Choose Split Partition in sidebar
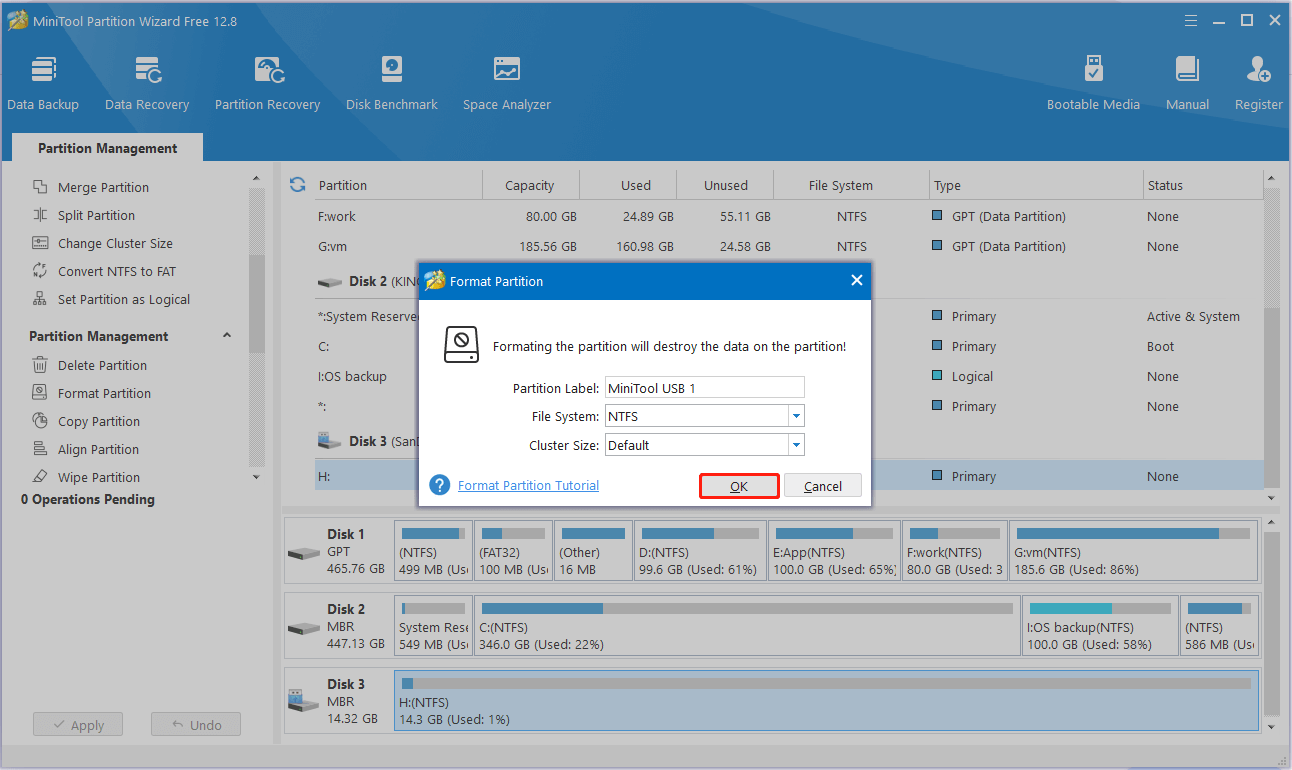The width and height of the screenshot is (1292, 770). pos(96,215)
